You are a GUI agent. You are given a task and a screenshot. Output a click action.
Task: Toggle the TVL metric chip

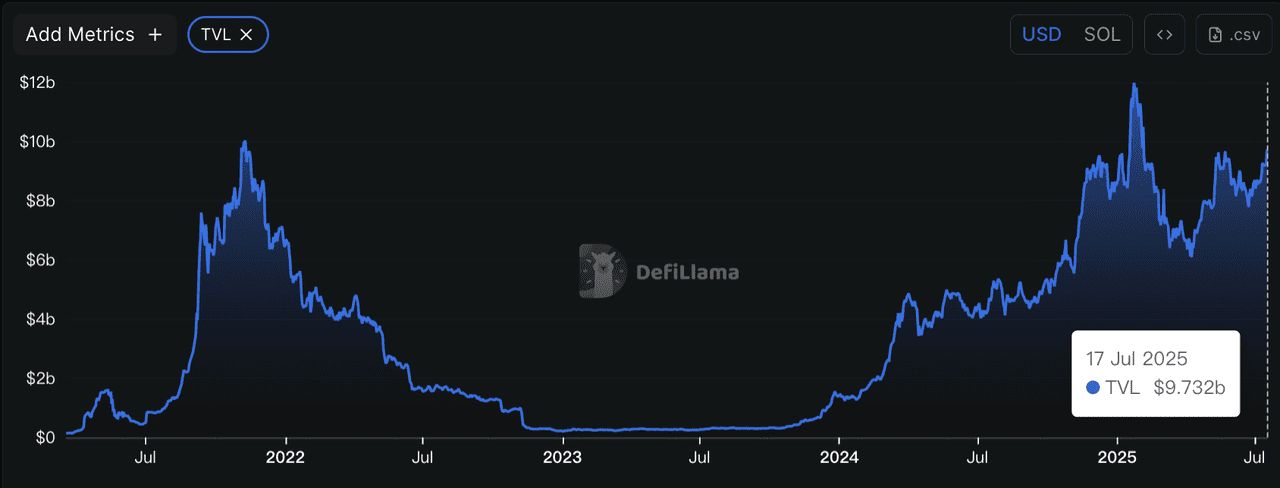click(216, 35)
